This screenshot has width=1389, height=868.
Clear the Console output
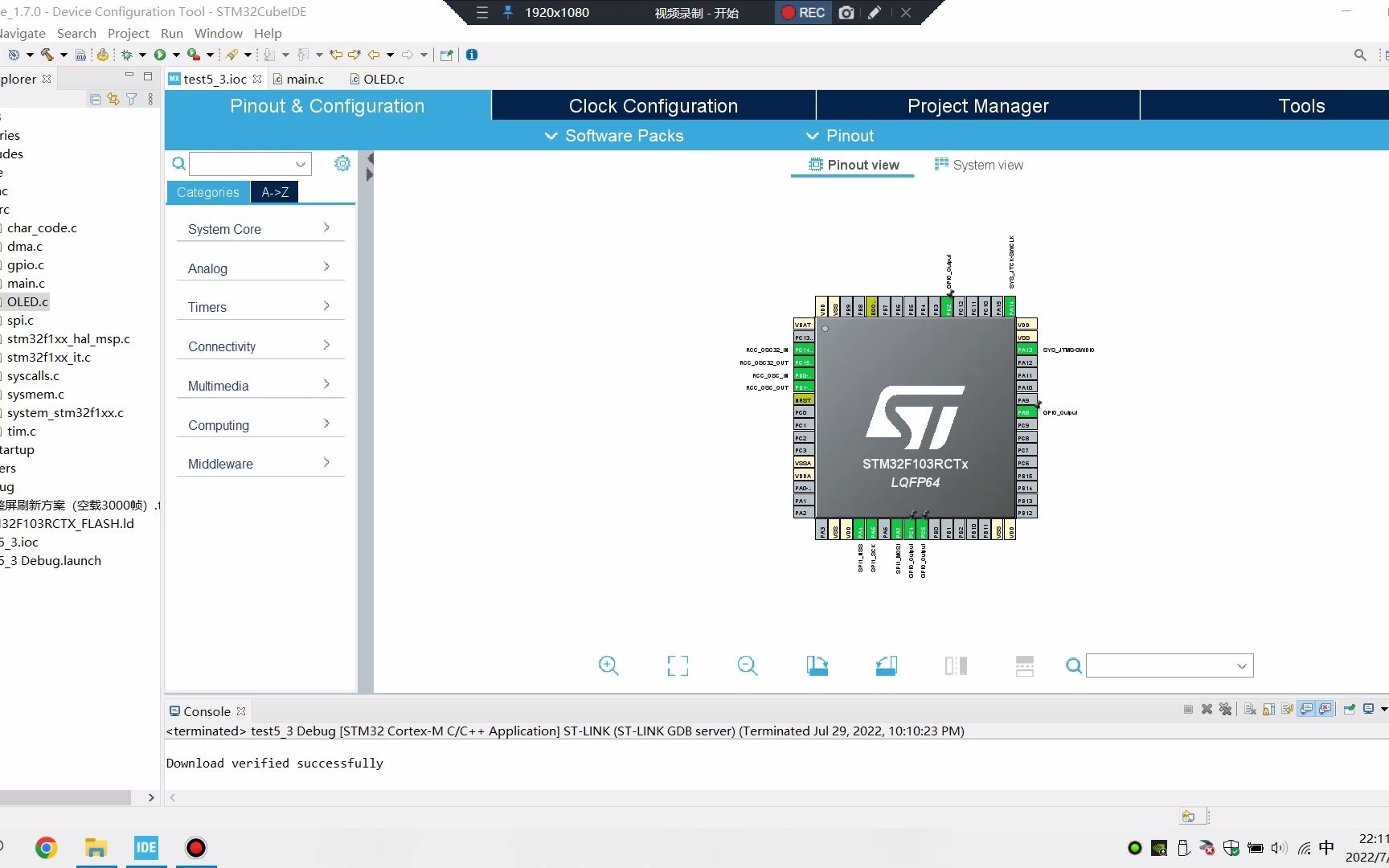click(x=1249, y=709)
